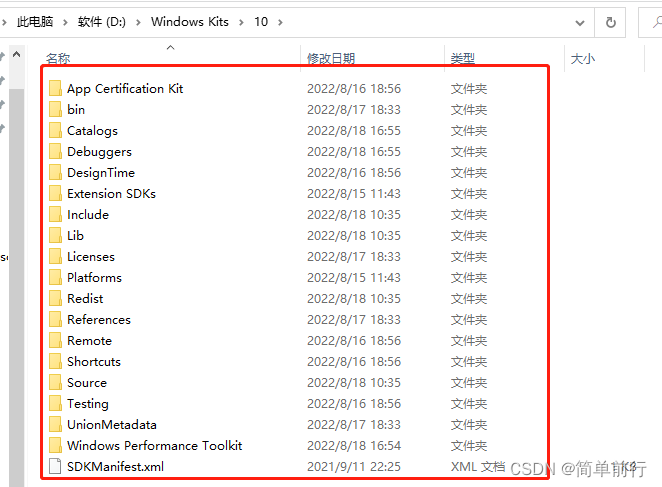Select the Platforms folder name

[x=94, y=278]
